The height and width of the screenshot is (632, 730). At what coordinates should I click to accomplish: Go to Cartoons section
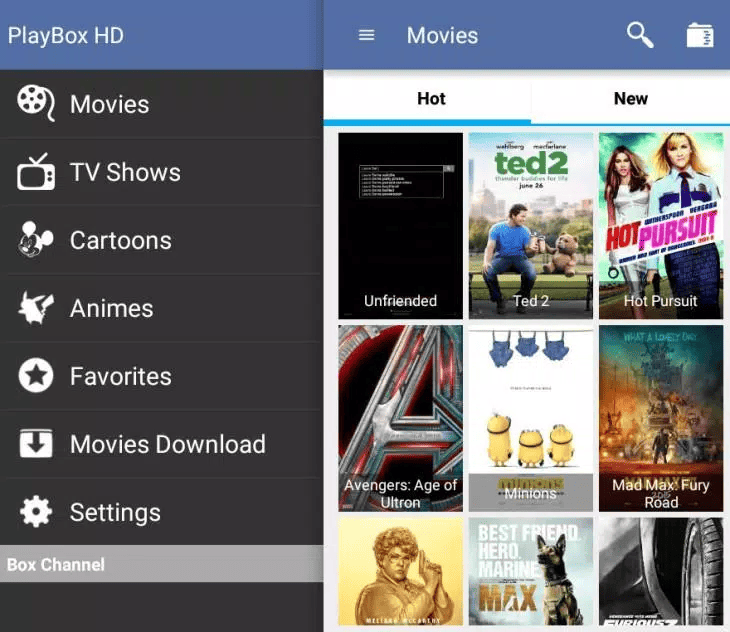pos(161,240)
